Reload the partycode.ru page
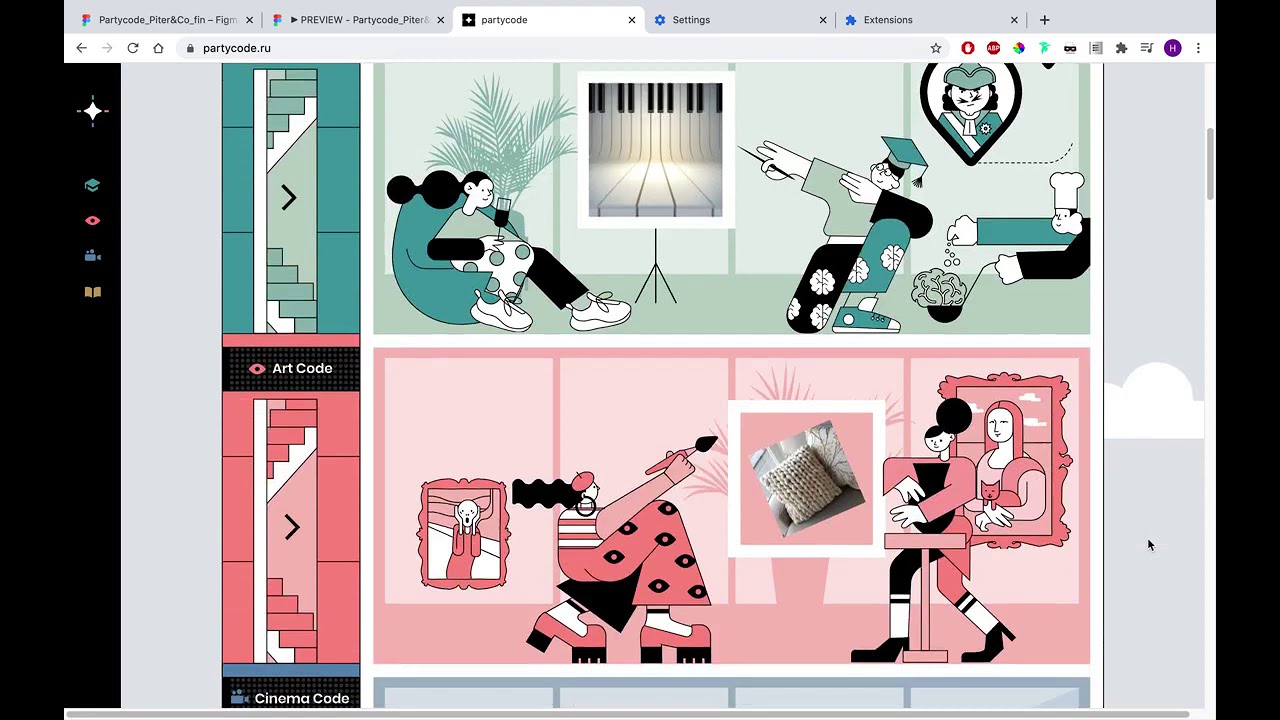The height and width of the screenshot is (720, 1280). 132,48
